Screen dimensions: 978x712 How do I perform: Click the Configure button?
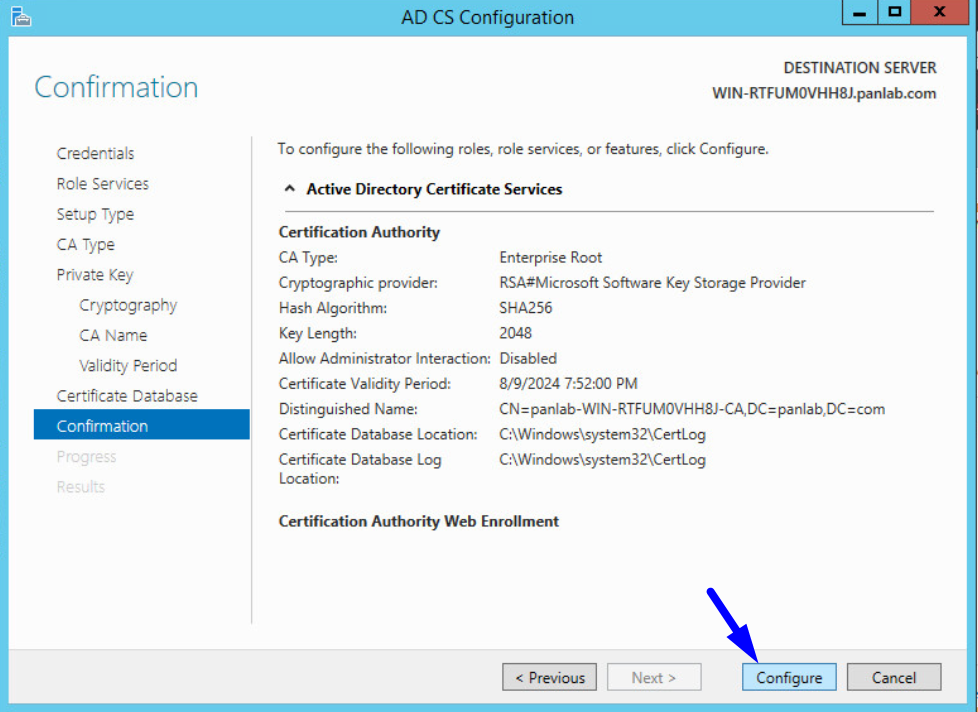point(789,677)
